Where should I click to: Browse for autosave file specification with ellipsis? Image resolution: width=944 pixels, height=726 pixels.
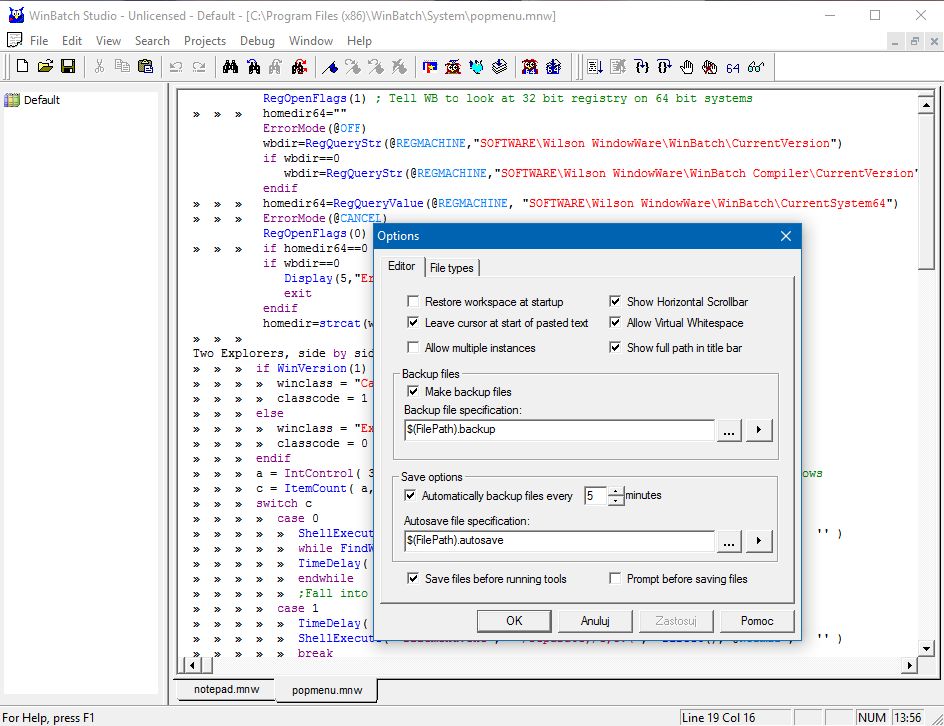[728, 541]
